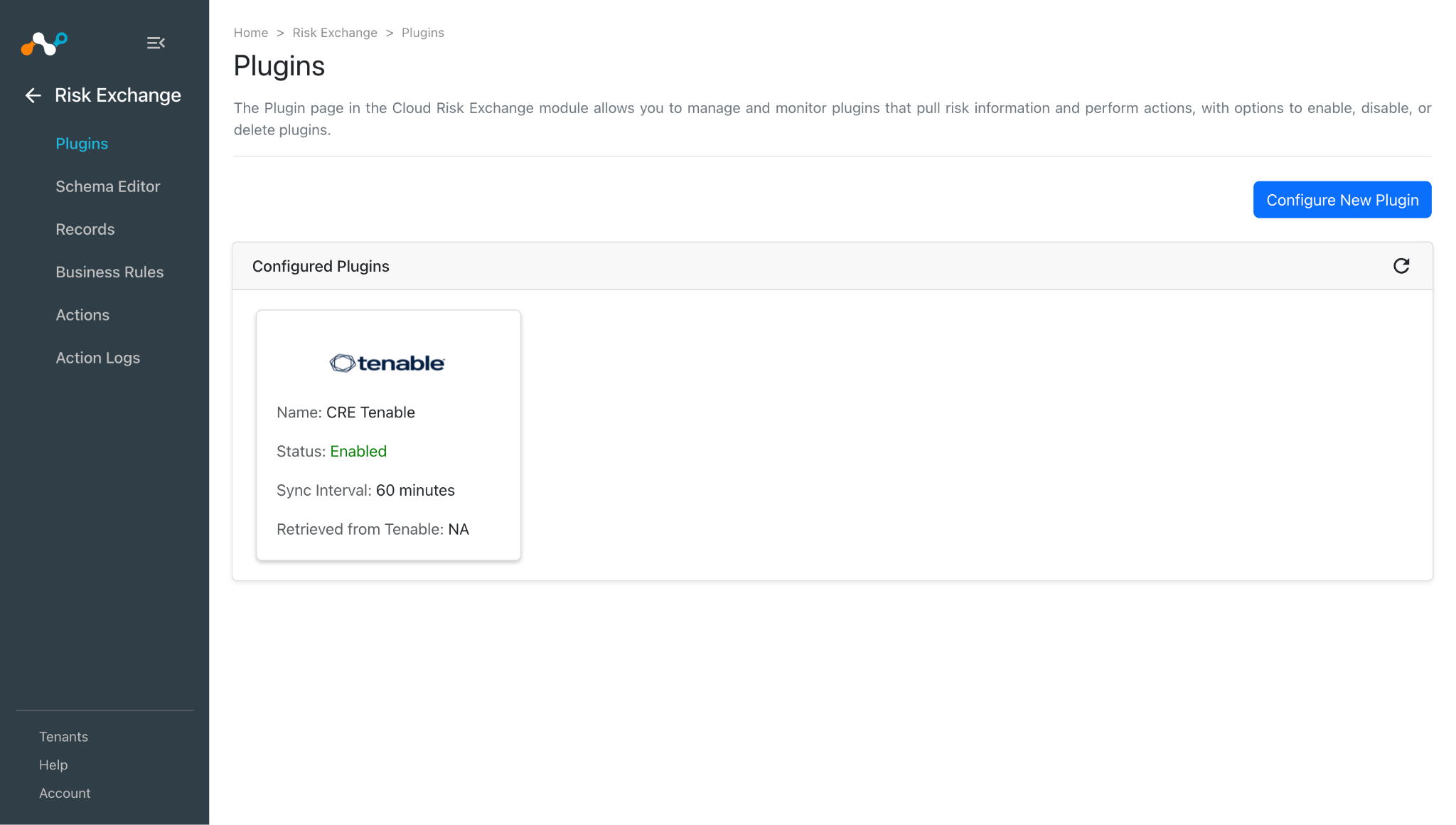Screen dimensions: 1456x825
Task: Open the CRE Tenable plugin card
Action: click(x=388, y=435)
